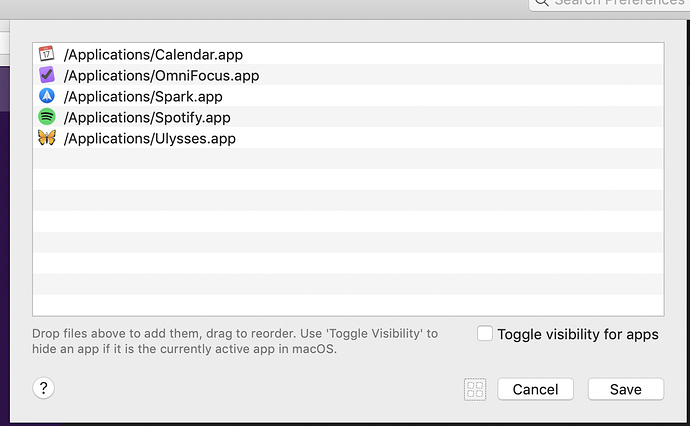Open help with the question mark button
The image size is (690, 426).
tap(44, 388)
